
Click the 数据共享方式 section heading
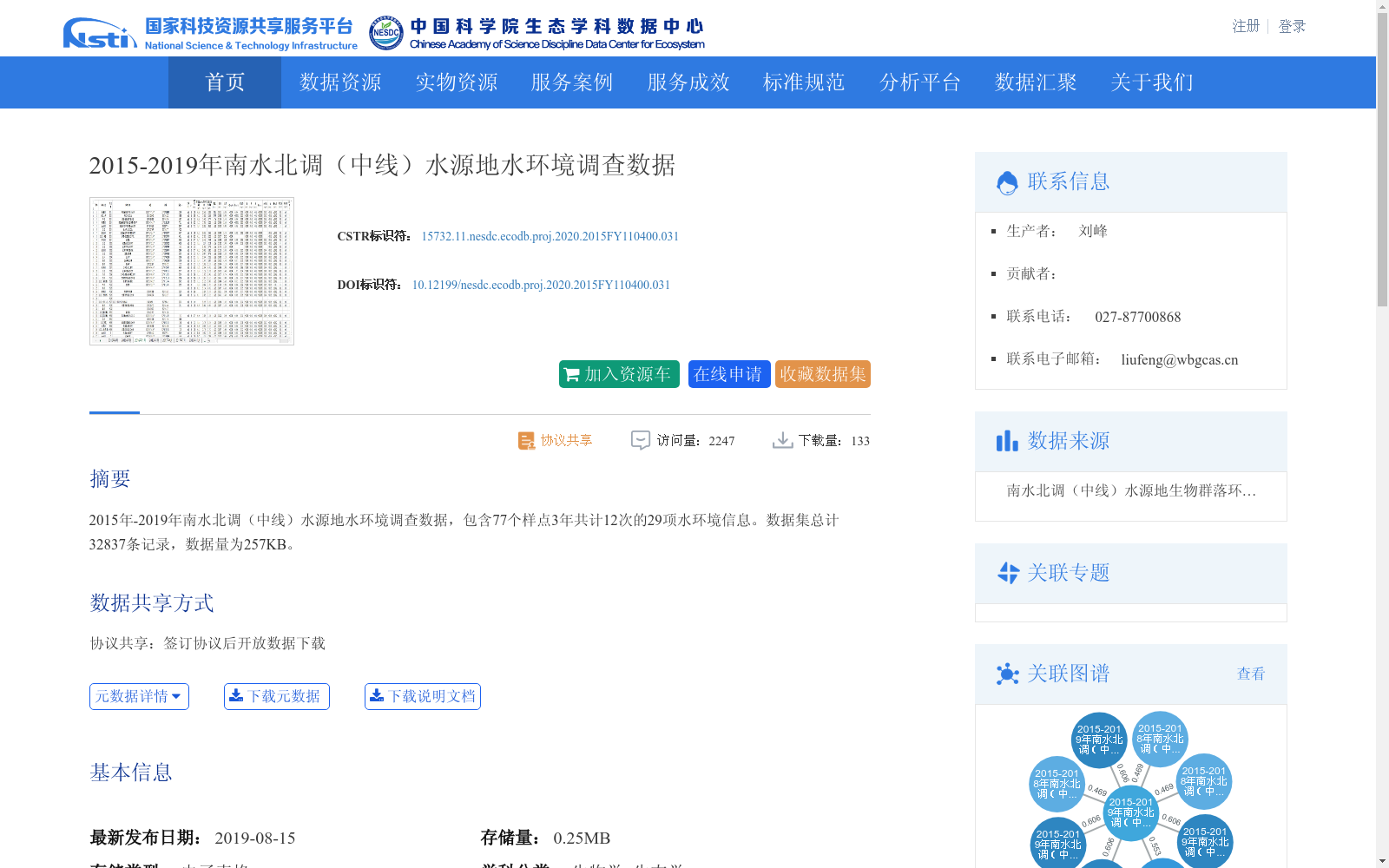pos(152,602)
